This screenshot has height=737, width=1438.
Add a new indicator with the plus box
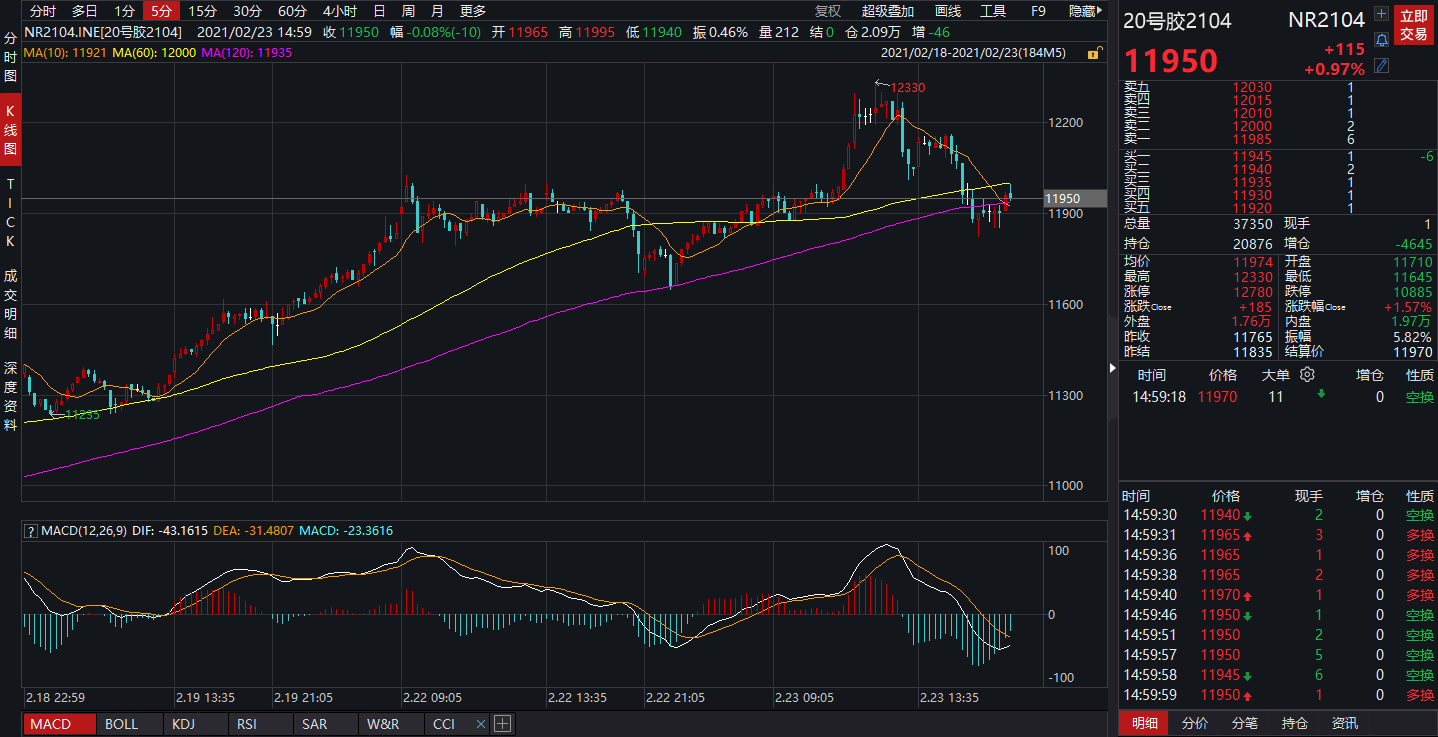click(x=502, y=724)
